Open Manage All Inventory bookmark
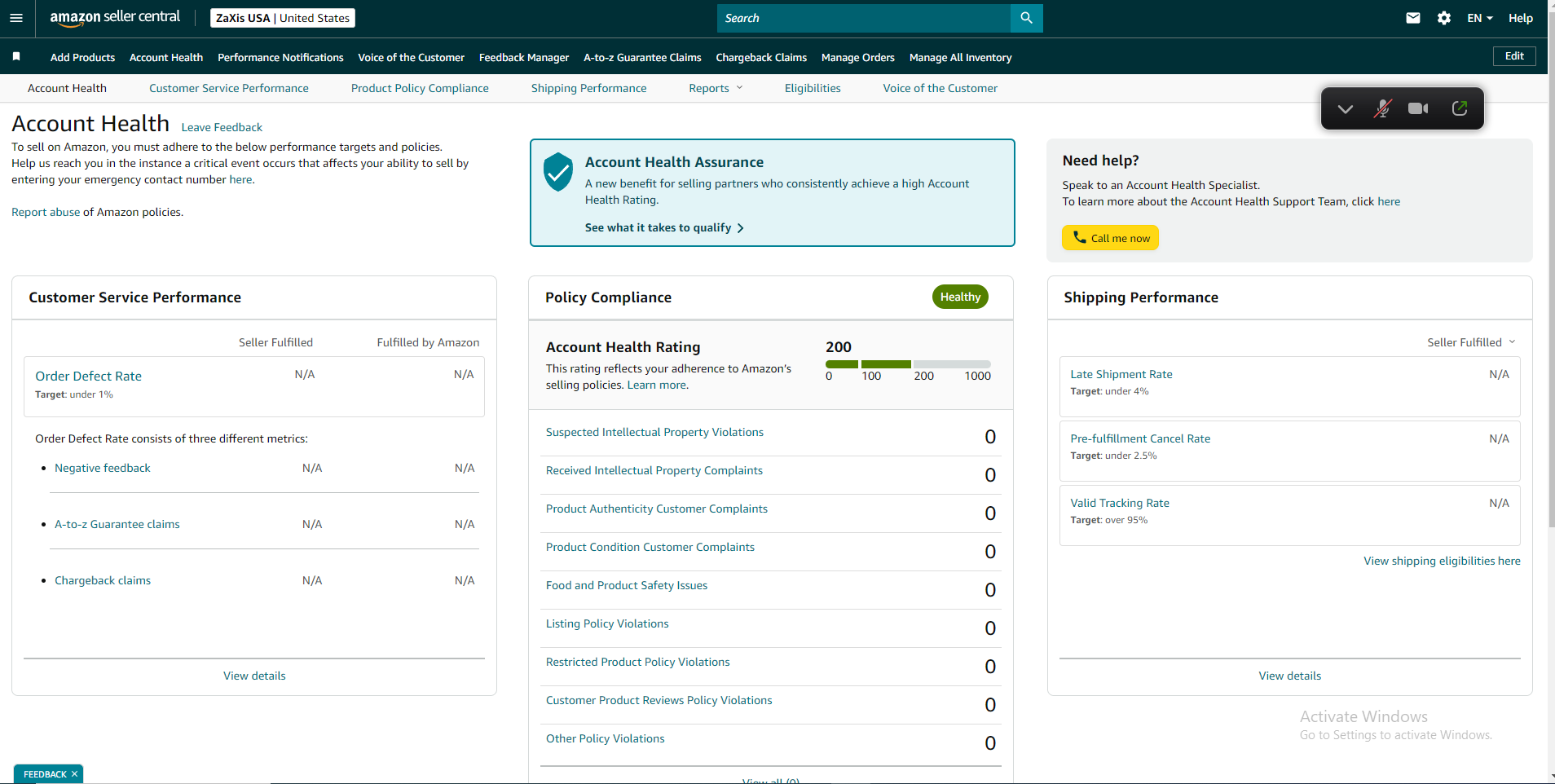Screen dimensions: 1555x784 (x=960, y=57)
